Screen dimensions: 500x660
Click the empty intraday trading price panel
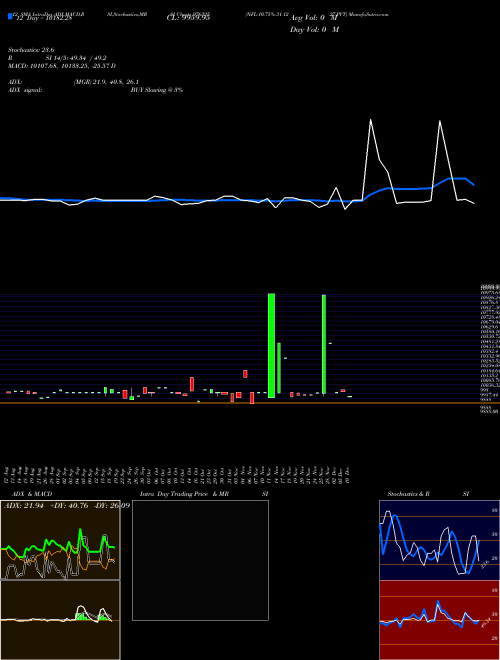coord(200,560)
